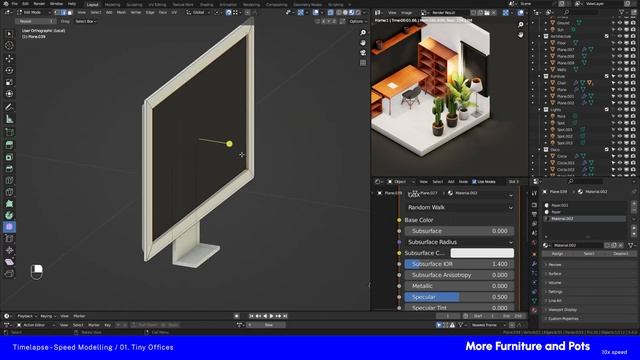Open the Tool properties tab icon
Image resolution: width=640 pixels, height=360 pixels.
tap(534, 193)
